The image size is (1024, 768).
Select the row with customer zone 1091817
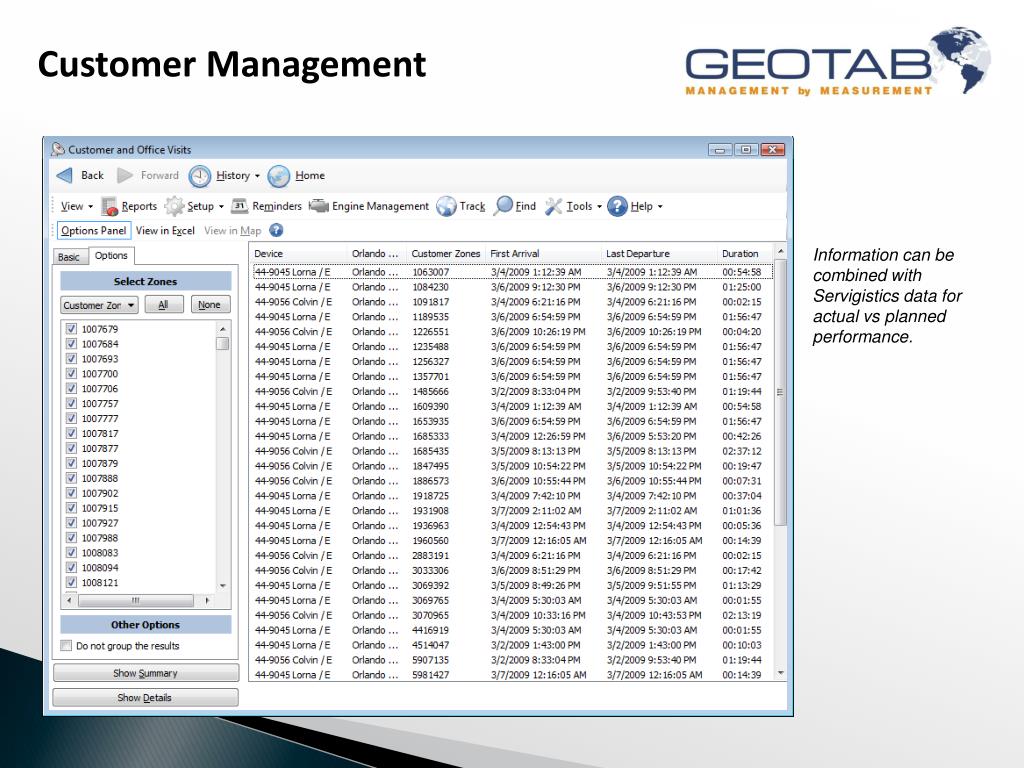(513, 302)
